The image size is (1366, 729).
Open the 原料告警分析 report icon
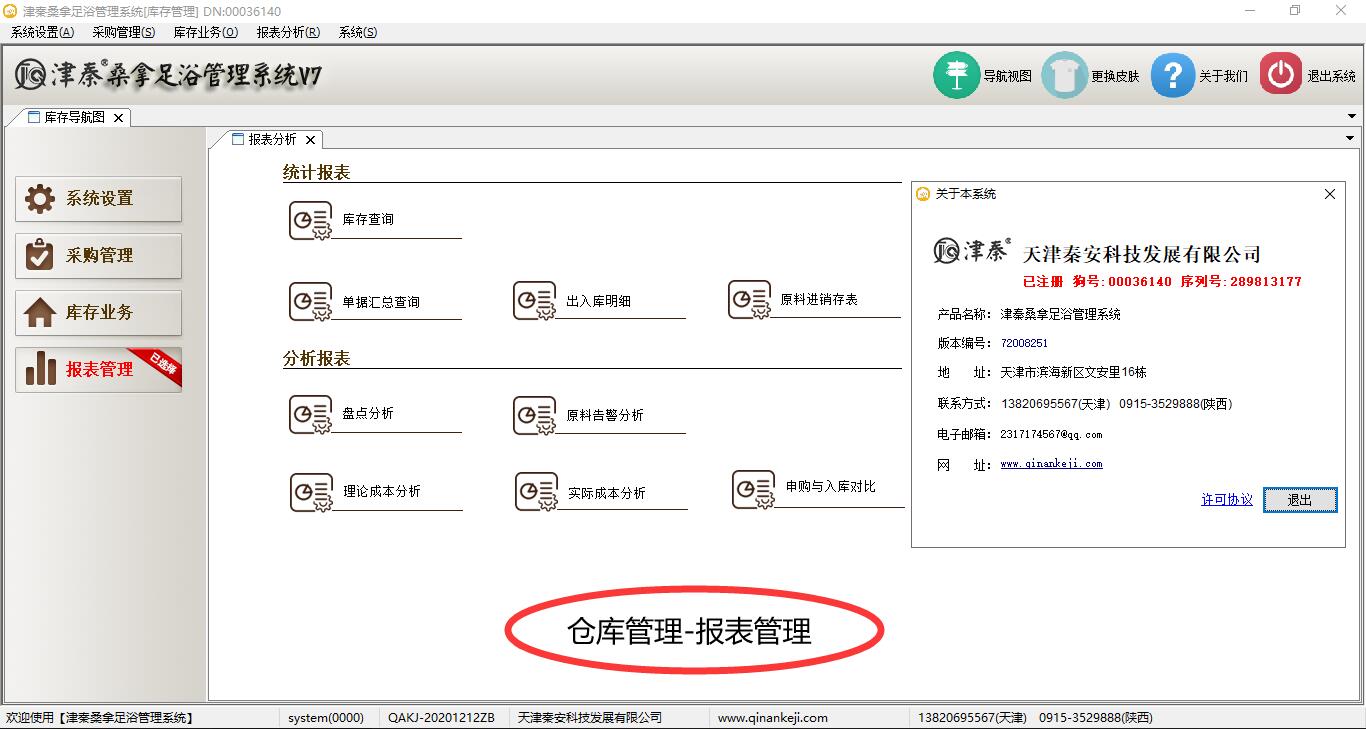(x=535, y=415)
